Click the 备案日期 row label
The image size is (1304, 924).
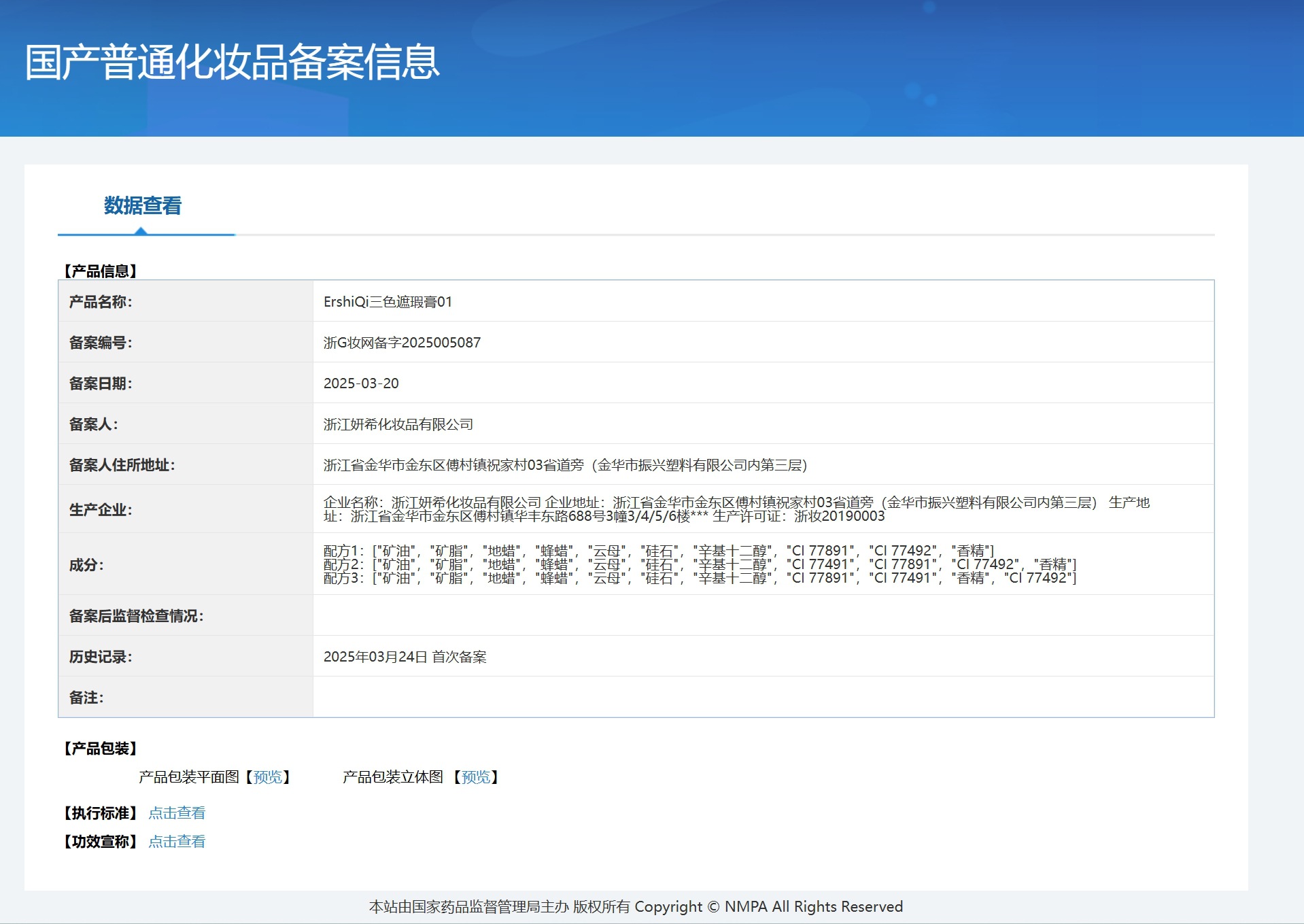(x=101, y=383)
